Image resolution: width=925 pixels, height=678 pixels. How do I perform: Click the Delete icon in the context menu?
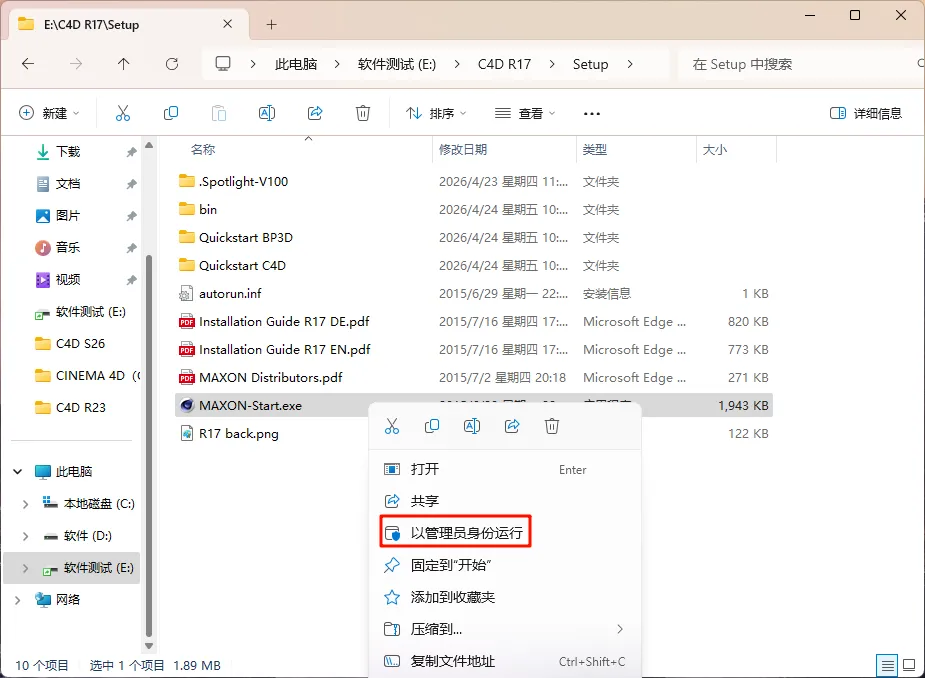tap(552, 426)
